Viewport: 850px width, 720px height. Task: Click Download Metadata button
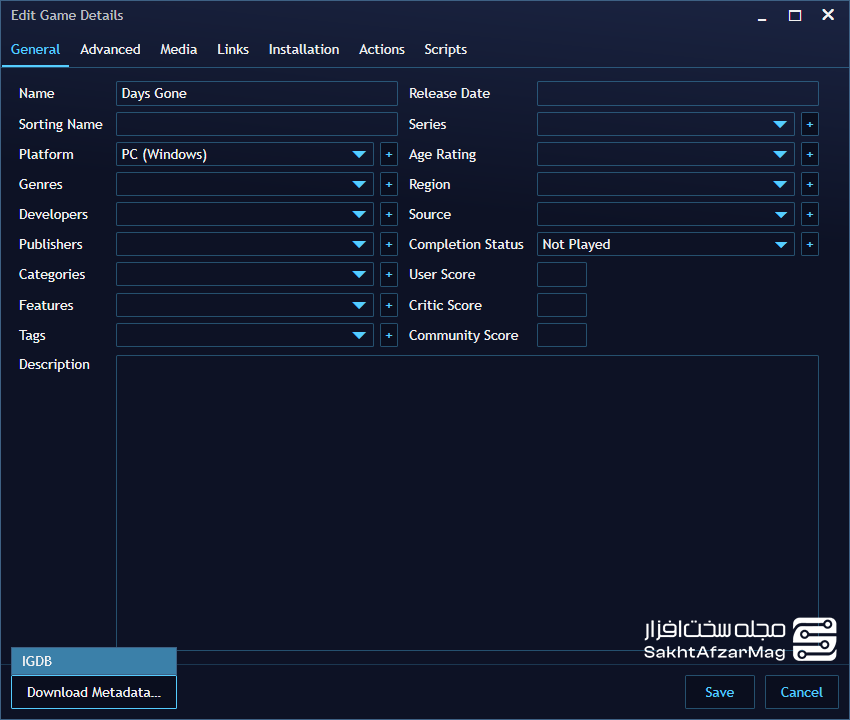[x=94, y=692]
